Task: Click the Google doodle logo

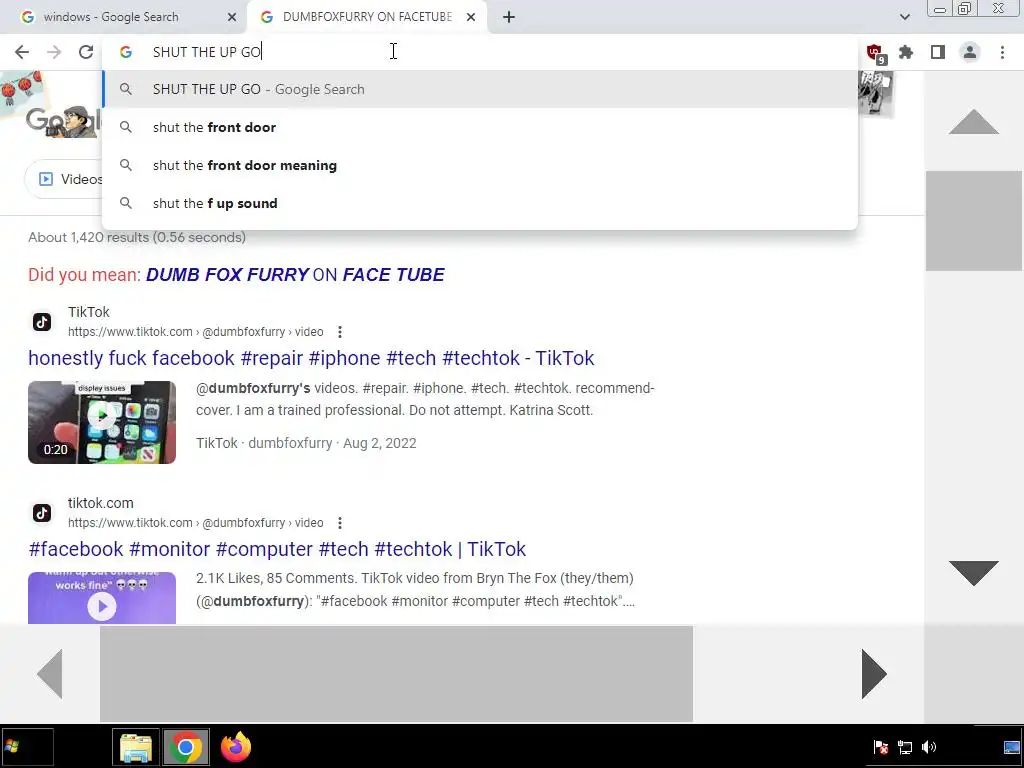Action: [x=63, y=121]
